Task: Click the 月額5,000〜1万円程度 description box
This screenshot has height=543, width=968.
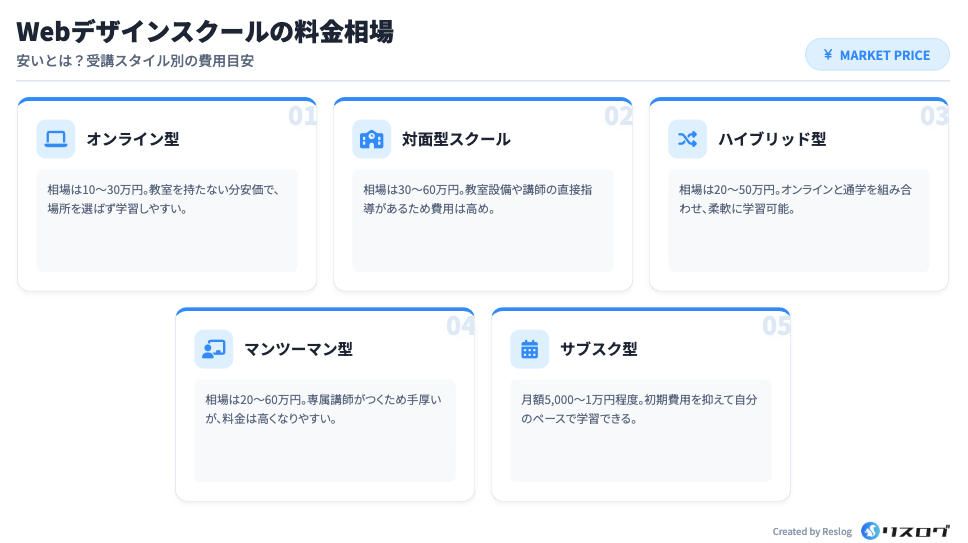Action: pos(641,430)
